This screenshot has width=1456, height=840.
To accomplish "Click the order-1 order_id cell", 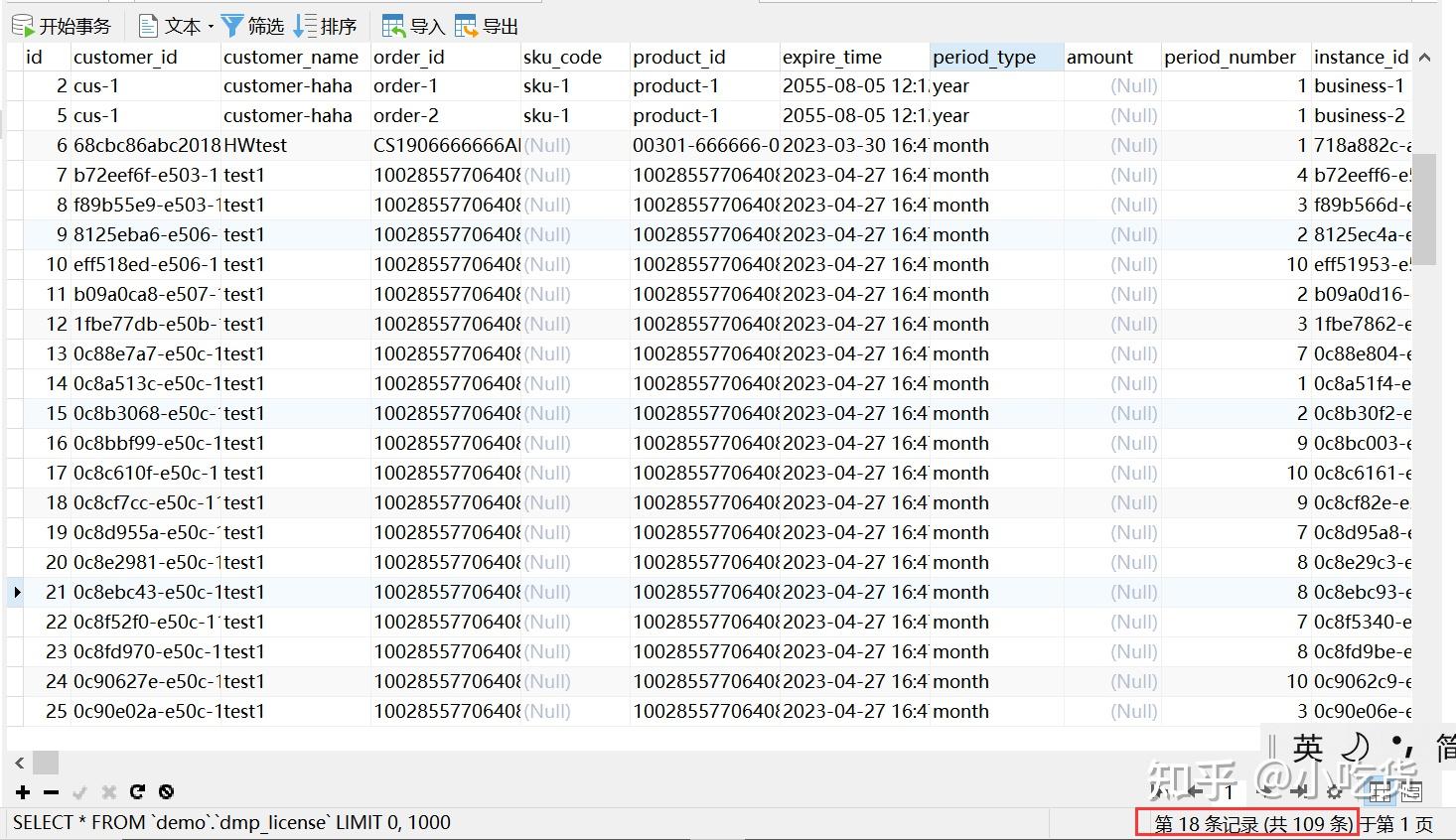I will click(x=446, y=85).
